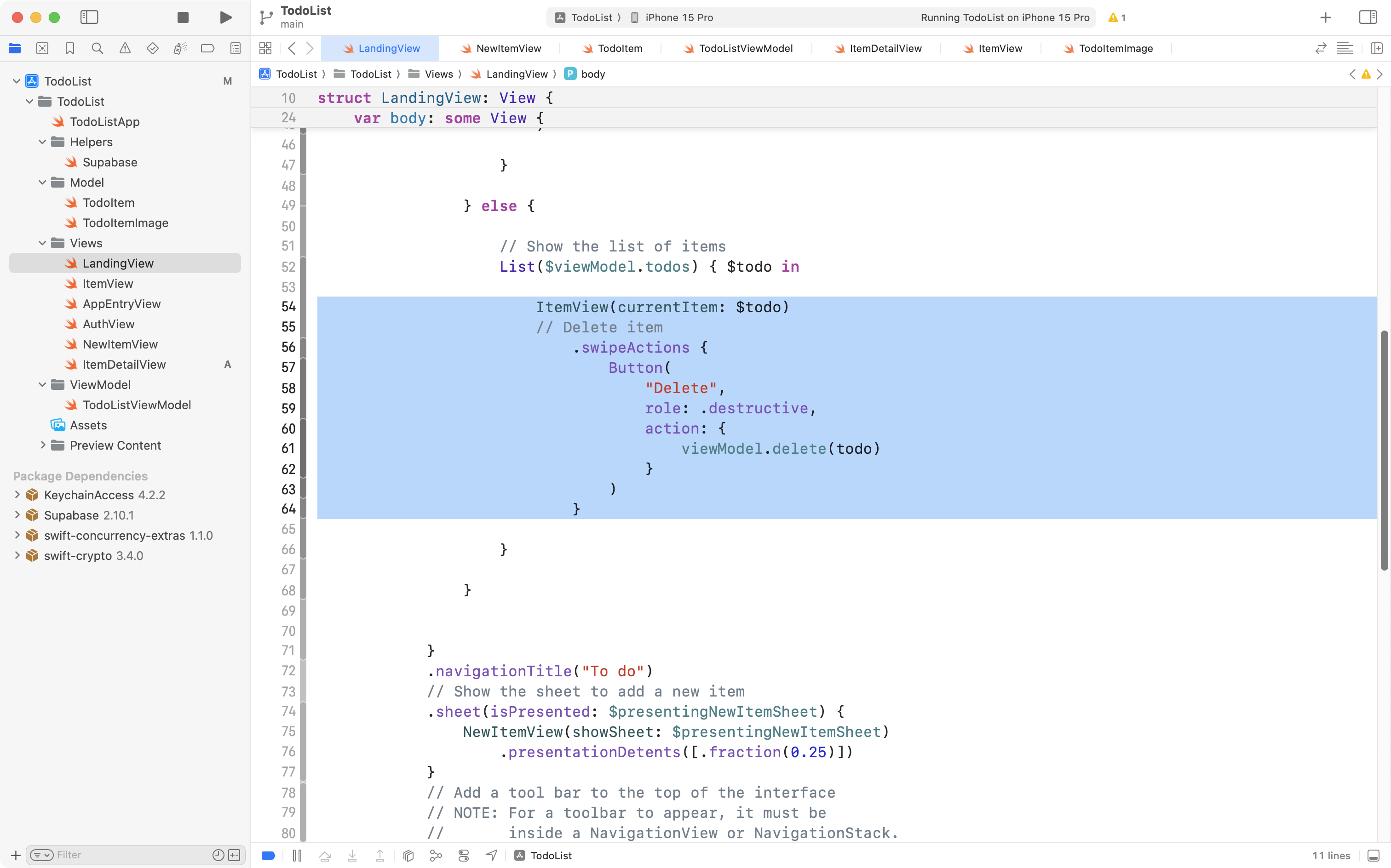Show the Issue navigator warning triangle
Screen dimensions: 1391x868
coord(125,48)
